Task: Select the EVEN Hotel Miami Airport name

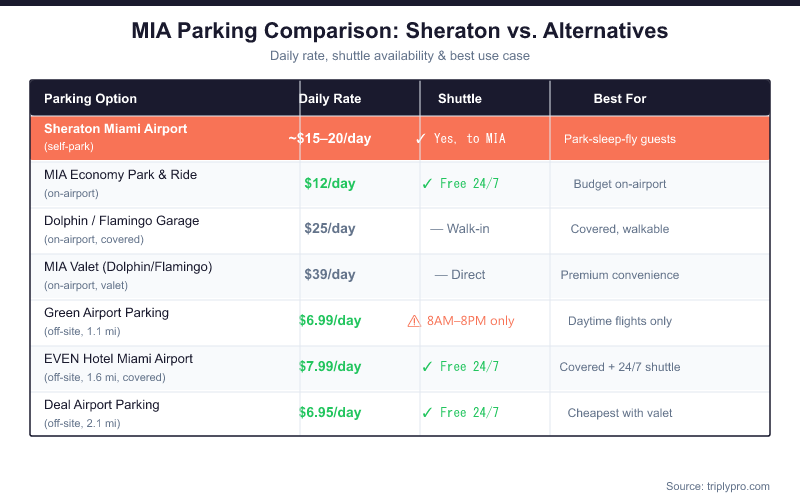Action: coord(119,359)
